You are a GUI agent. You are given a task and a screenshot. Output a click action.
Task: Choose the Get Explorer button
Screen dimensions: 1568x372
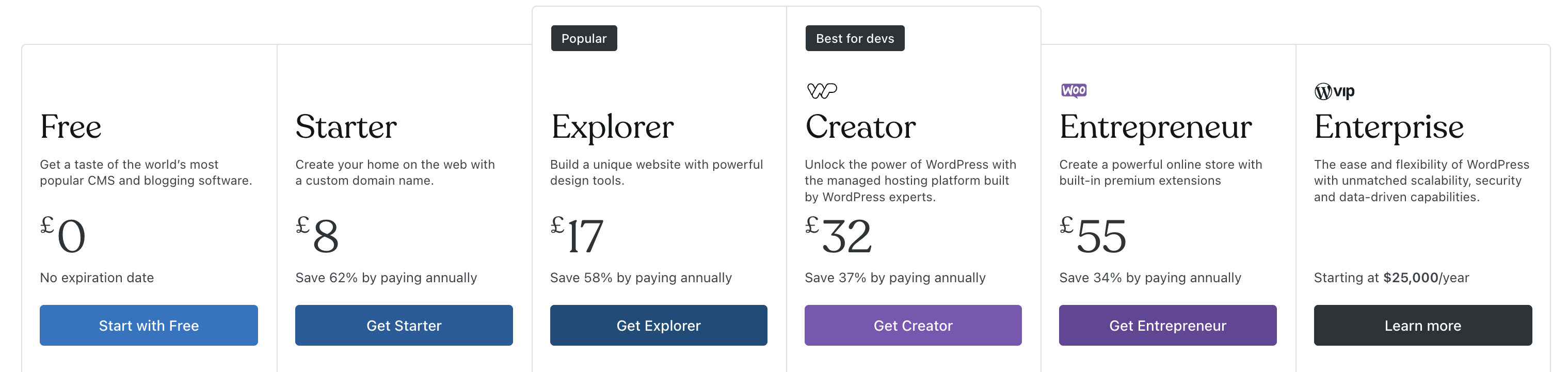coord(659,325)
